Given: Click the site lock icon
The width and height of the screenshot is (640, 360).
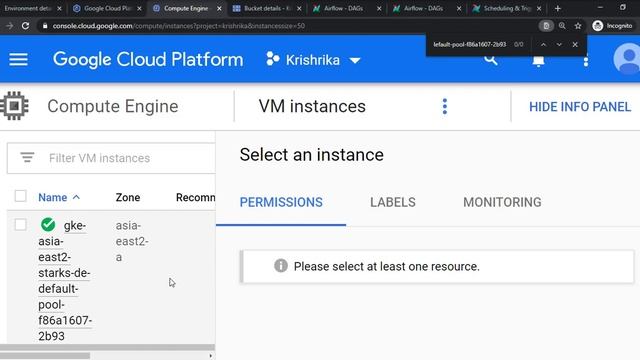Looking at the screenshot, I should click(x=45, y=26).
